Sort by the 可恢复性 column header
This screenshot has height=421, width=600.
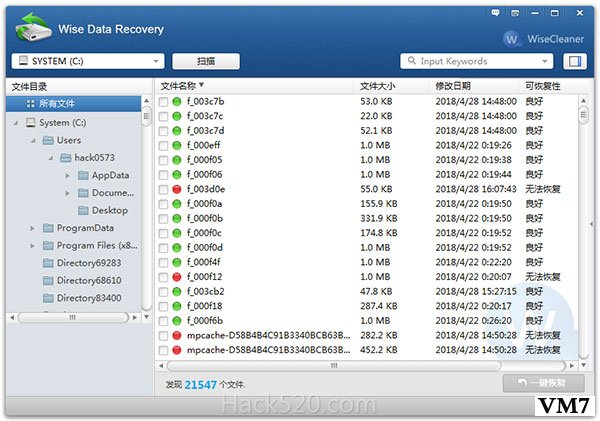click(554, 86)
